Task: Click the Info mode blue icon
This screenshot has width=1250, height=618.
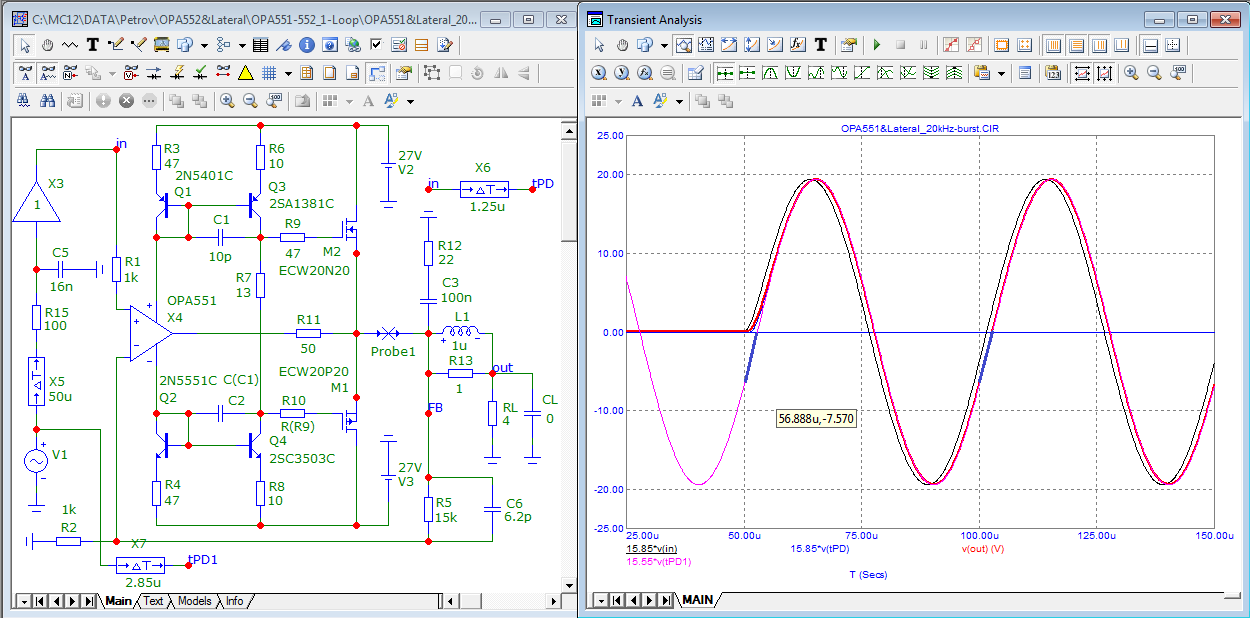Action: (306, 45)
